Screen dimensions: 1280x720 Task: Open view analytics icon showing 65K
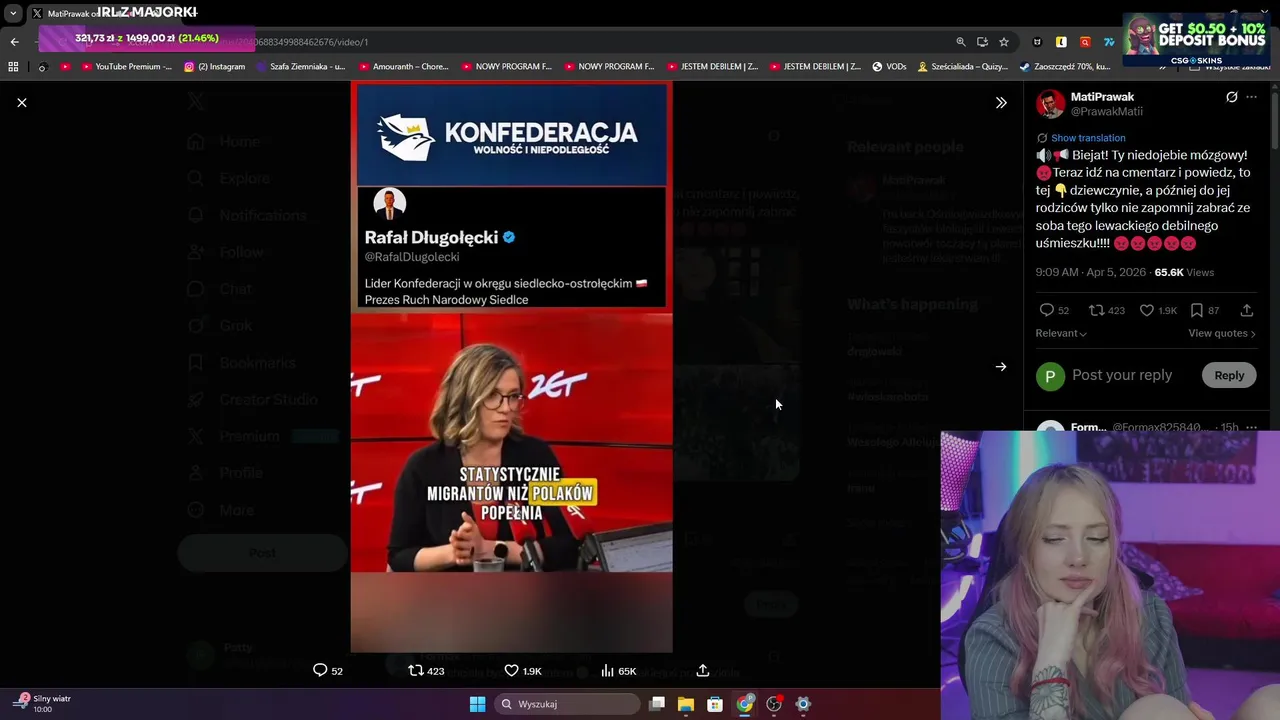pyautogui.click(x=607, y=670)
